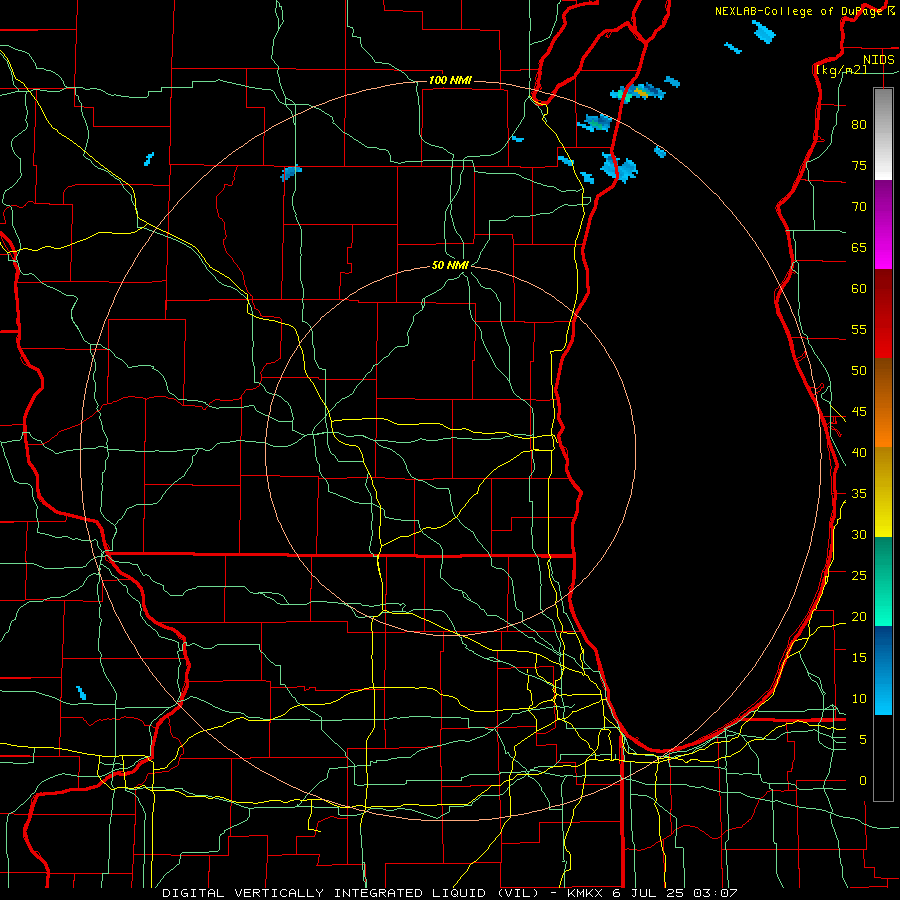The image size is (900, 900).
Task: Click the 50 NMI range ring label
Action: (450, 265)
